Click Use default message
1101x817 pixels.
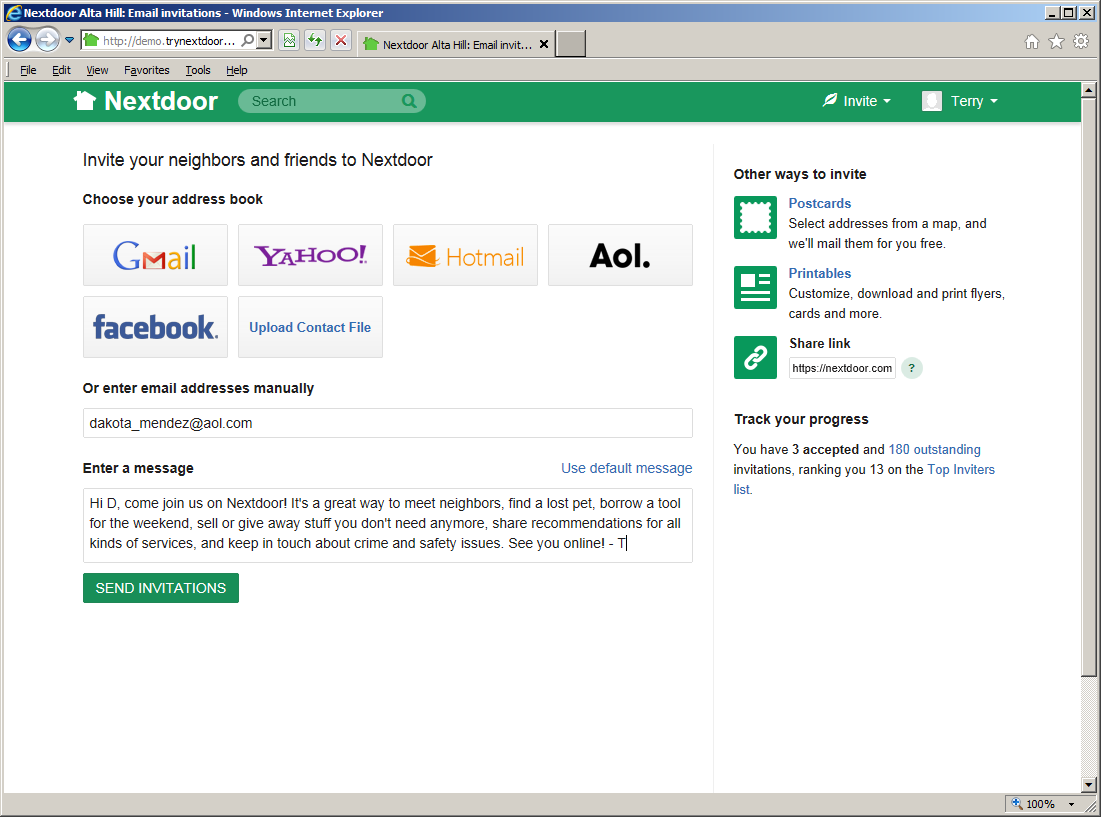coord(626,468)
